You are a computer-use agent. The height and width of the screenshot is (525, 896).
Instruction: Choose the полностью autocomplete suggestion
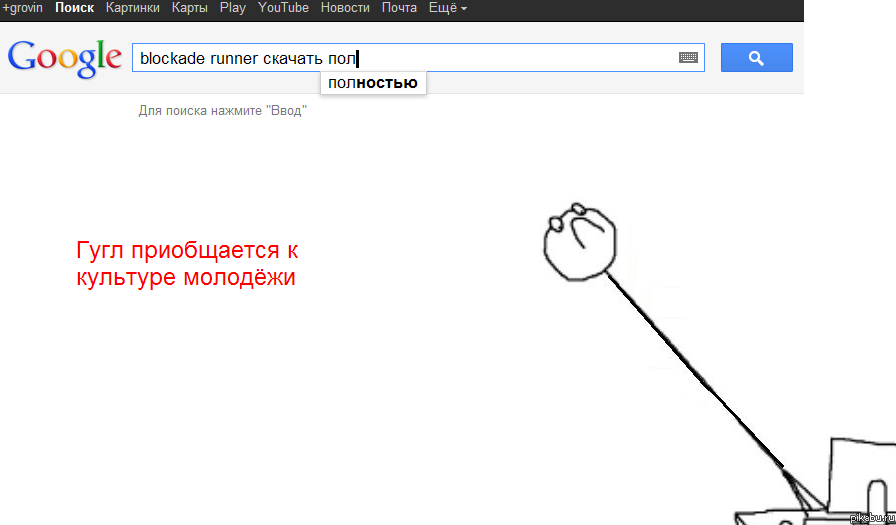tap(373, 83)
